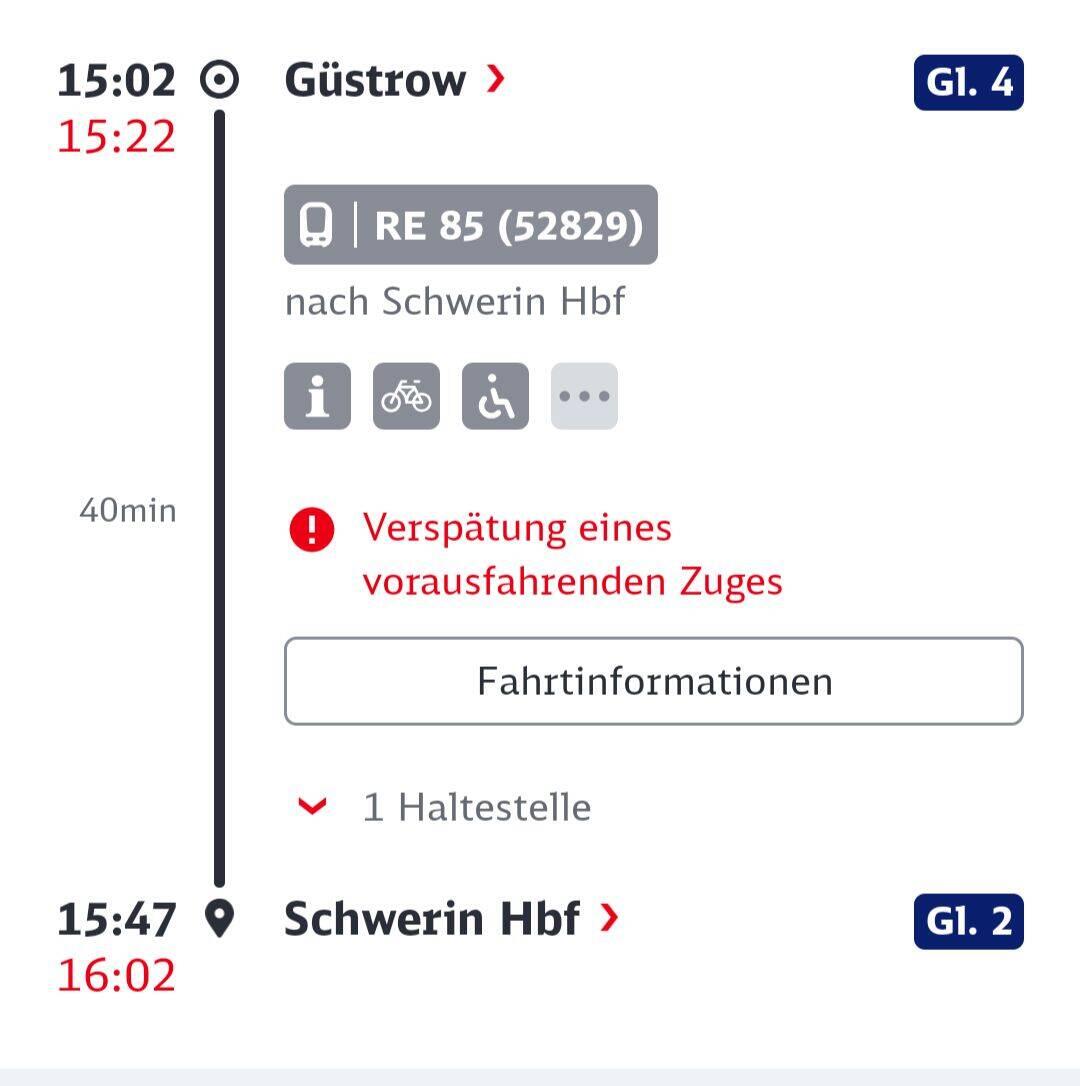The image size is (1080, 1086).
Task: Tap the bicycle transport icon
Action: click(407, 396)
